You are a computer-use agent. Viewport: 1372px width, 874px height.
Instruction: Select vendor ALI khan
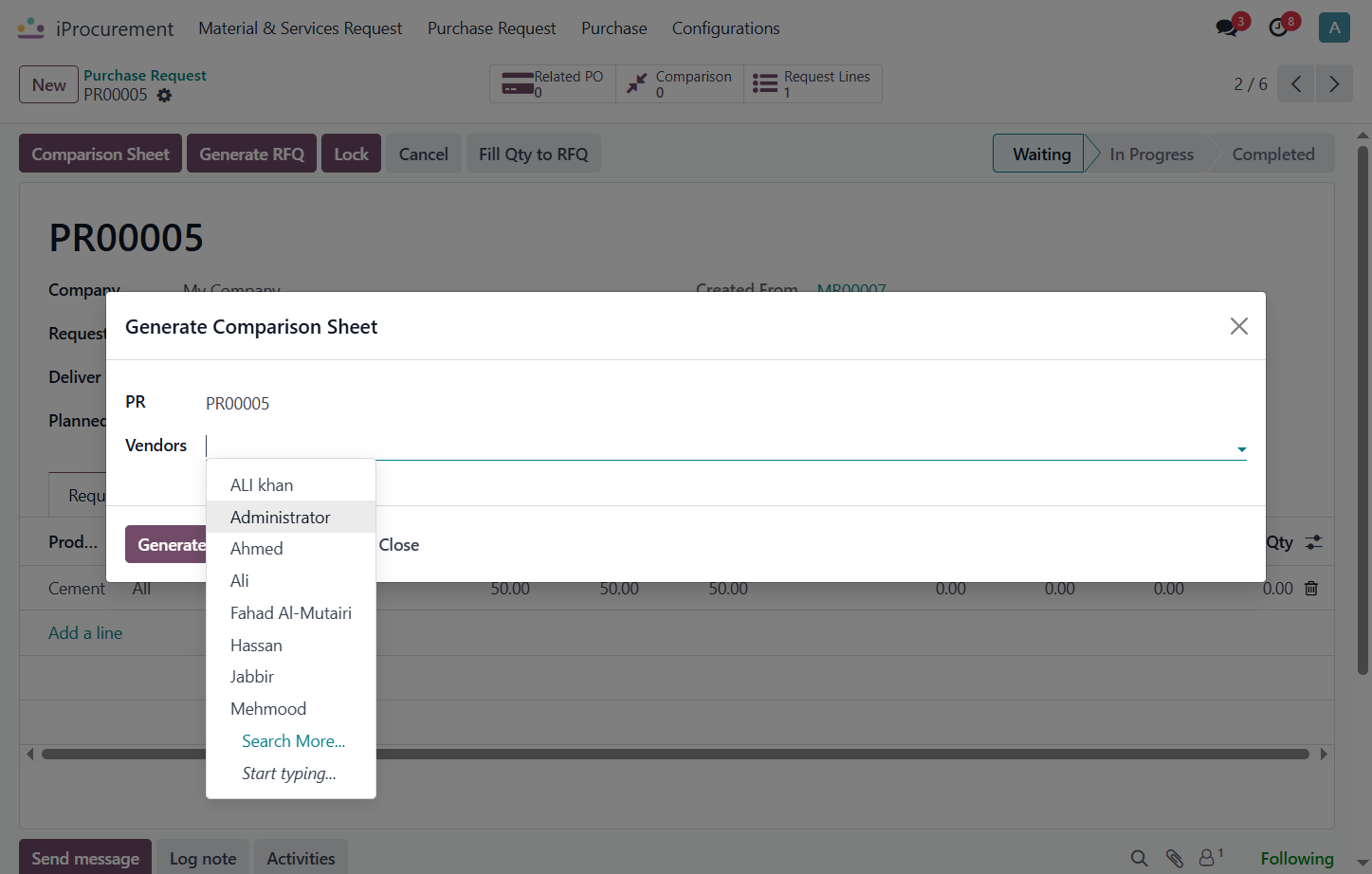291,485
